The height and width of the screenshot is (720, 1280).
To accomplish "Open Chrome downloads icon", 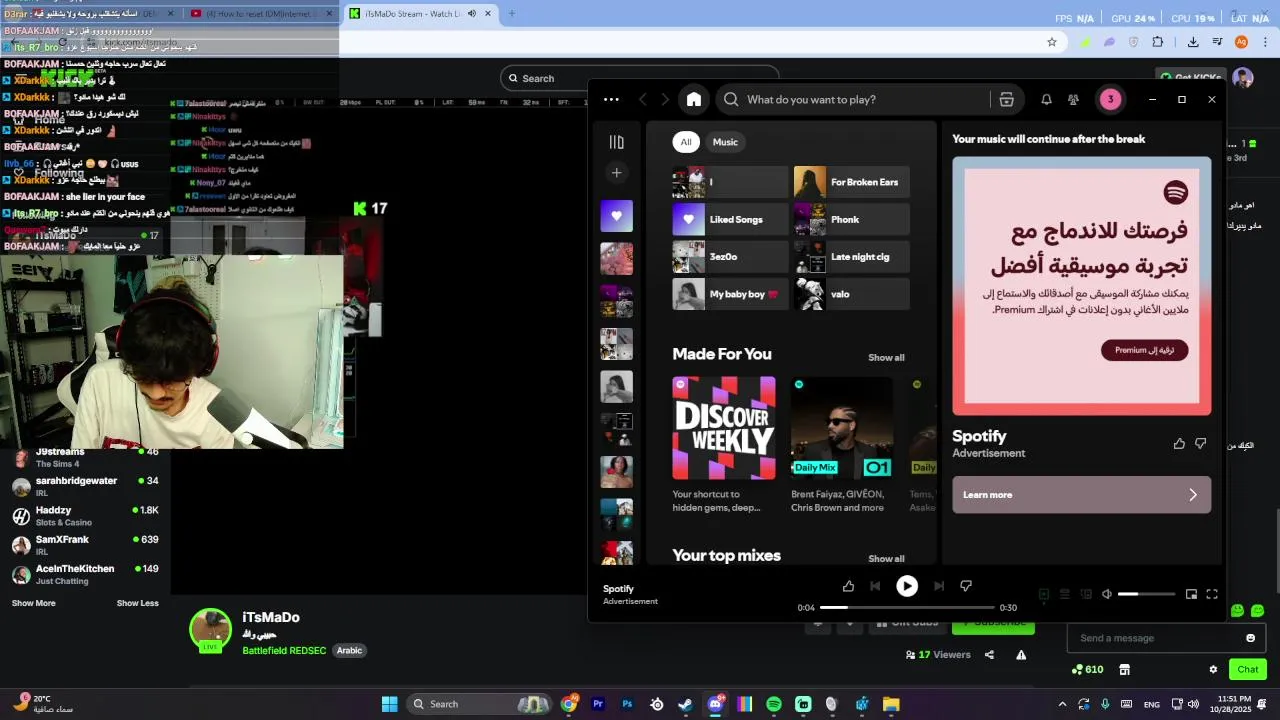I will point(1193,42).
